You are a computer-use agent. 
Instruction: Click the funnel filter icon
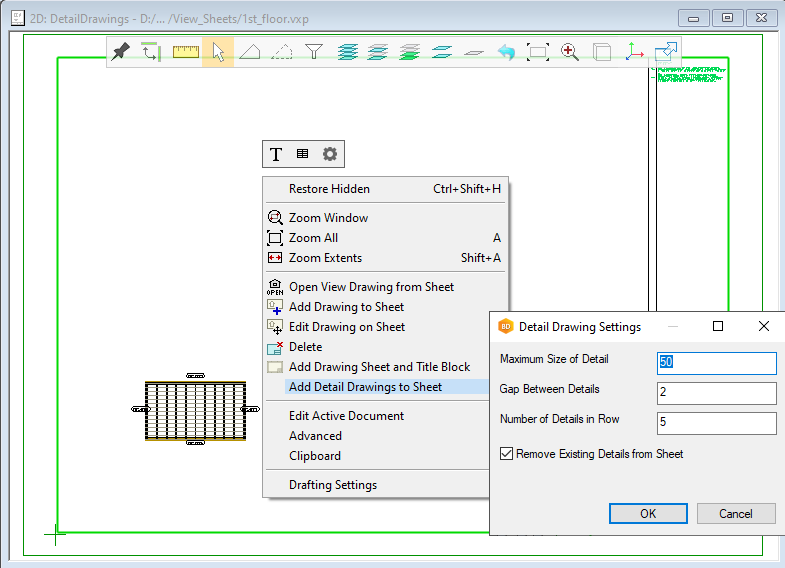314,52
